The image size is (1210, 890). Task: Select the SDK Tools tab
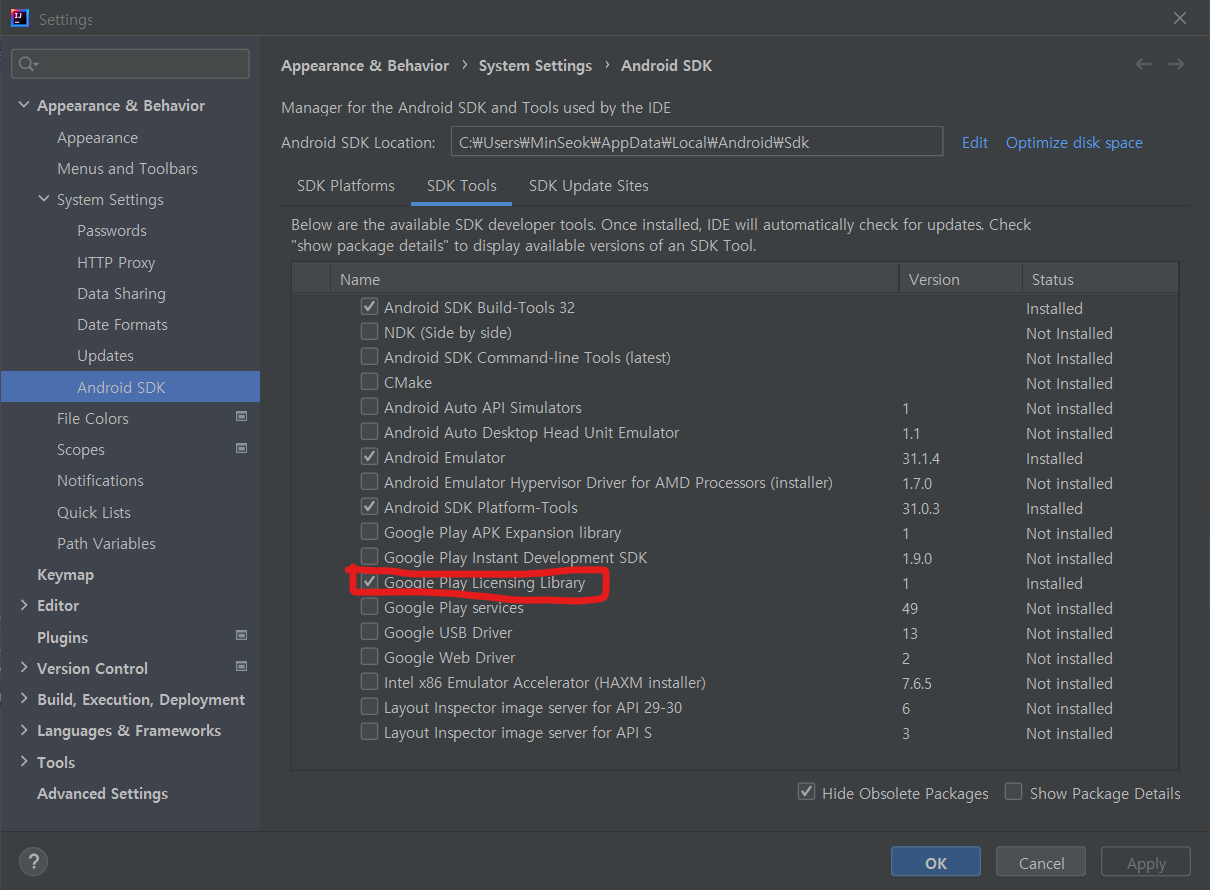point(462,186)
